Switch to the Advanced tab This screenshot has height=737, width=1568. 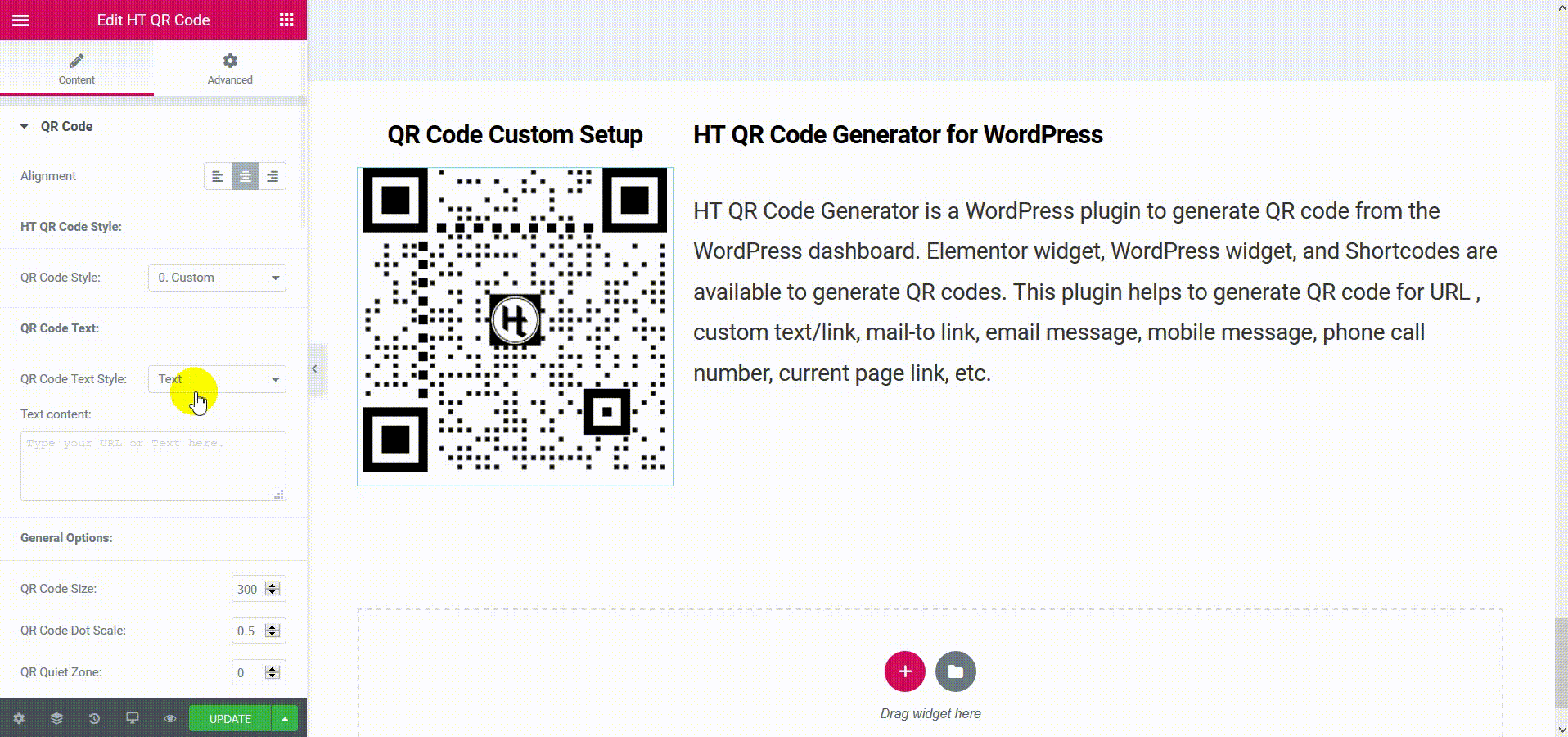[x=230, y=68]
